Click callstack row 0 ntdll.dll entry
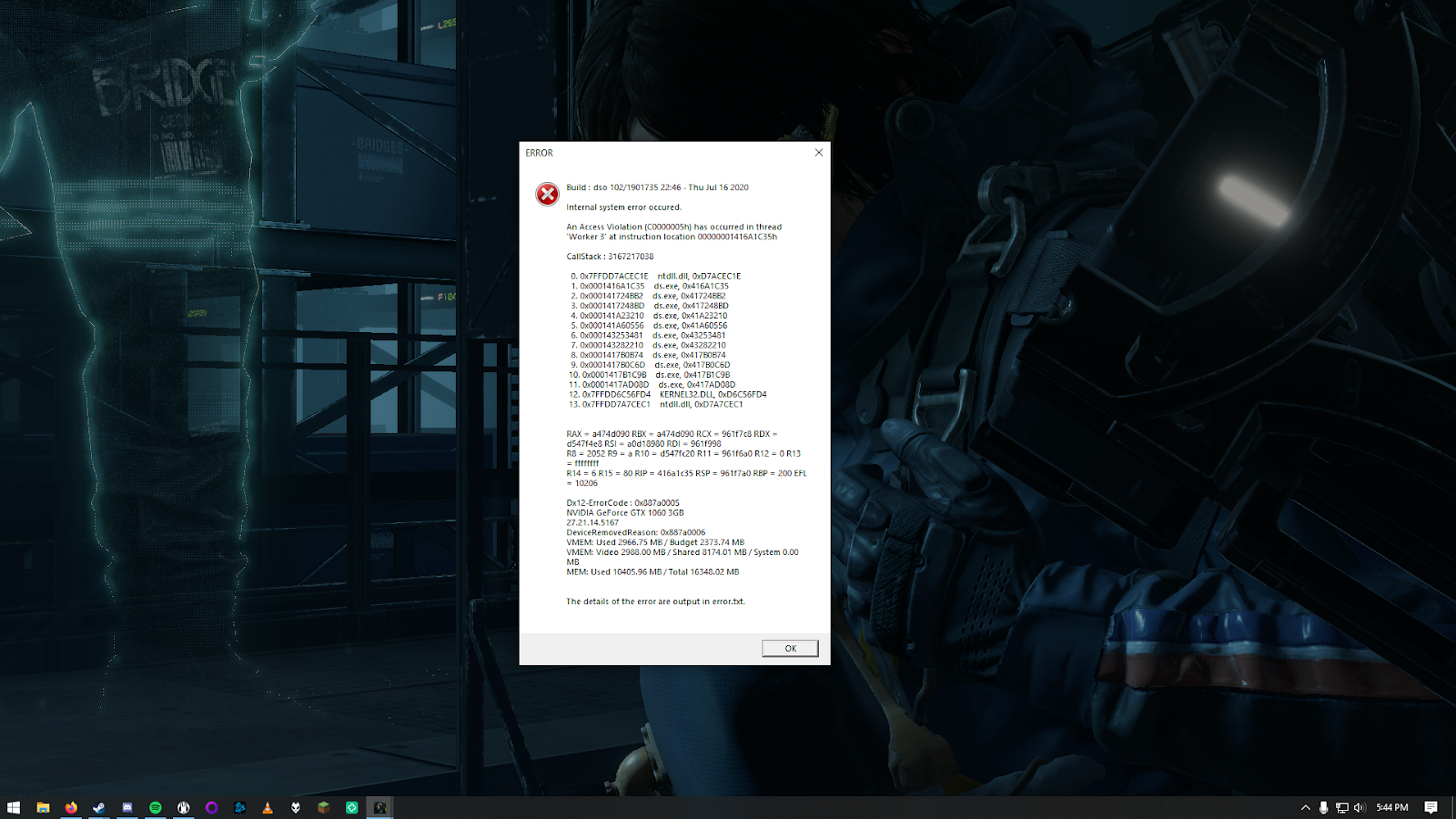Viewport: 1456px width, 819px height. [x=655, y=277]
